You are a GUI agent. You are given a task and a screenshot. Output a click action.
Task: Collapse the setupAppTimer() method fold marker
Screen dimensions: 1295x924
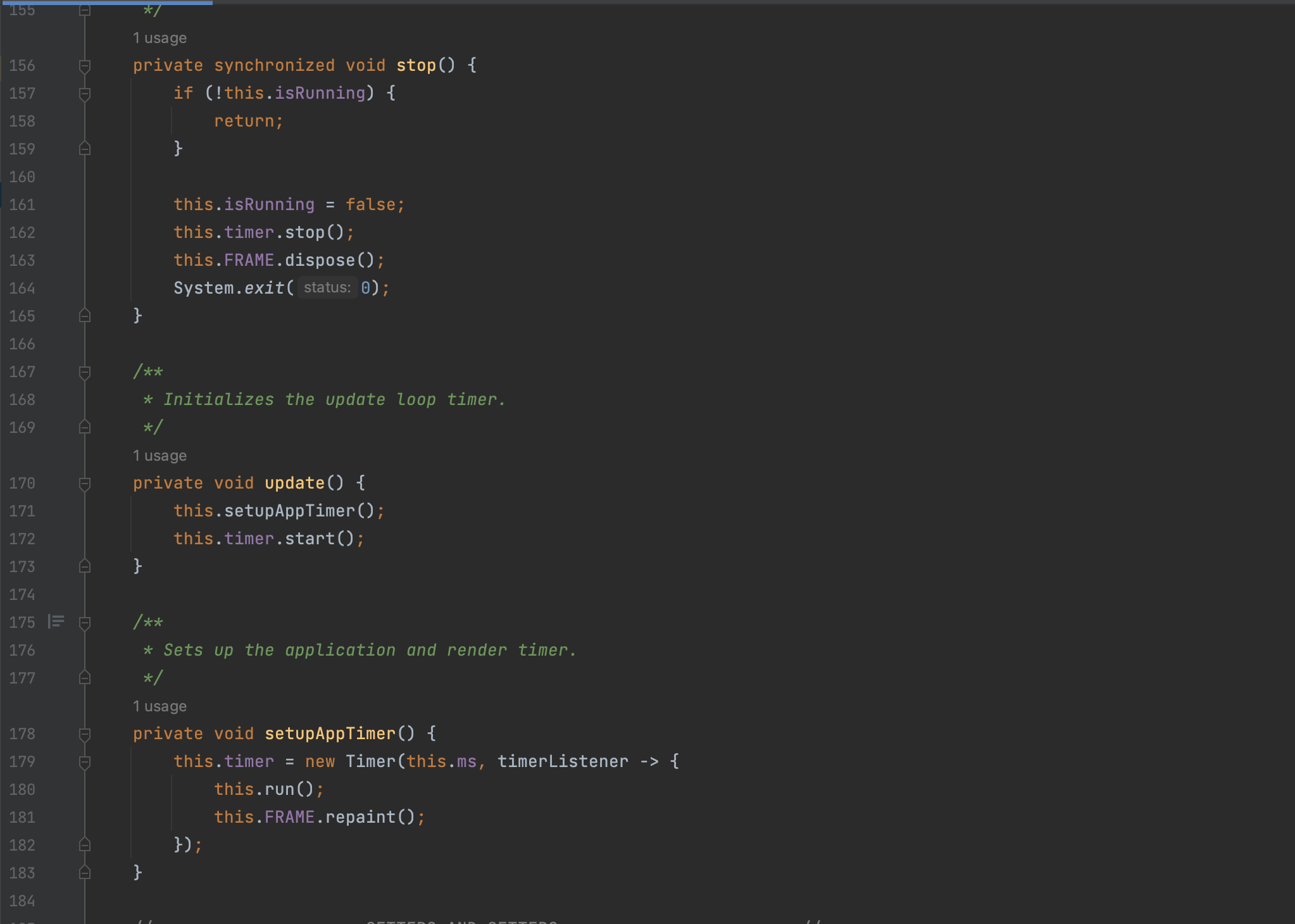point(84,734)
